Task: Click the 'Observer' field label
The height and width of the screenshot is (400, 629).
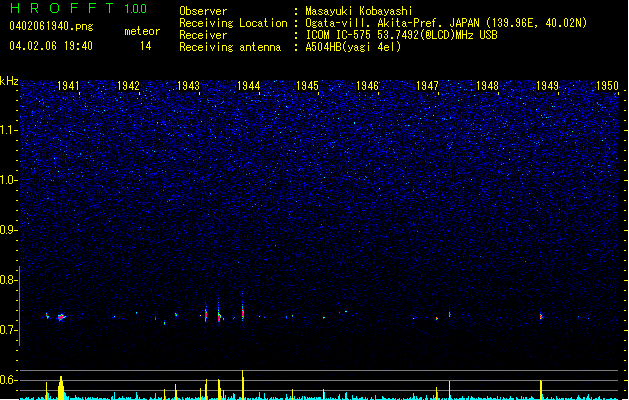Action: (x=203, y=11)
